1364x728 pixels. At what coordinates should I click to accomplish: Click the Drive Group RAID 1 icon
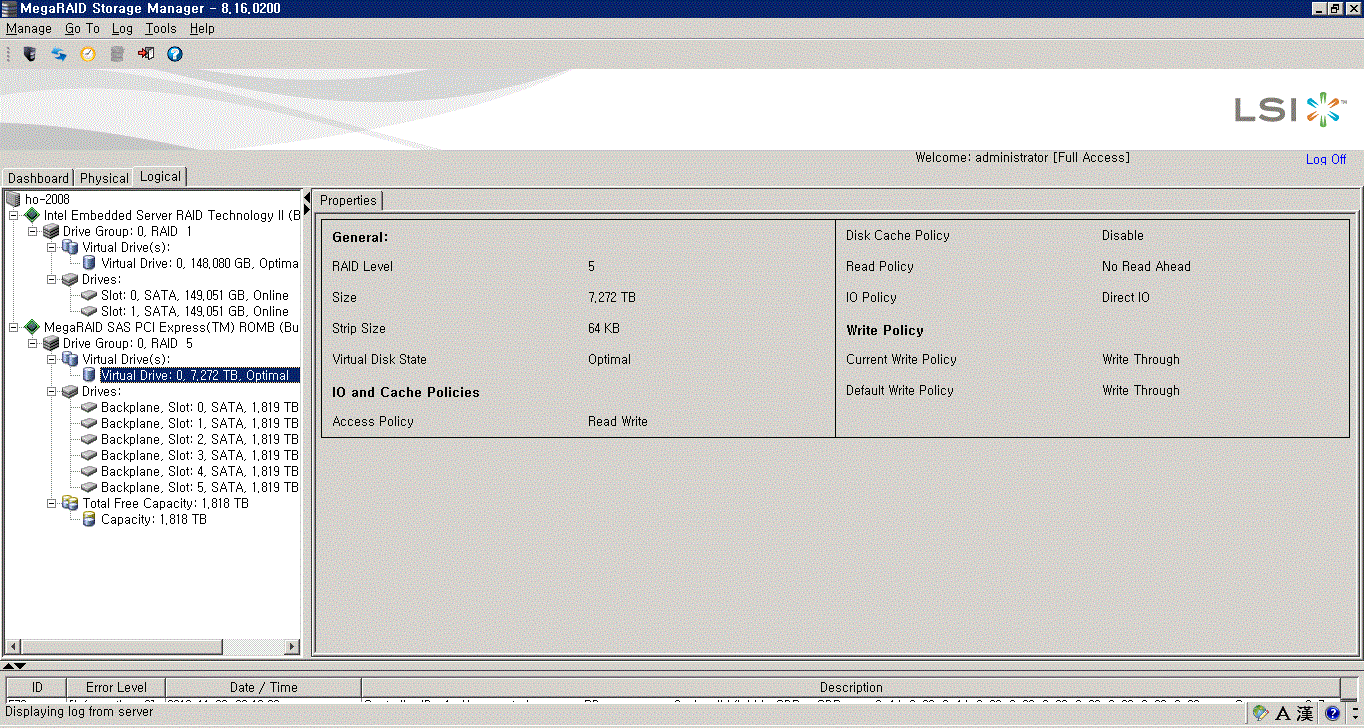(51, 231)
